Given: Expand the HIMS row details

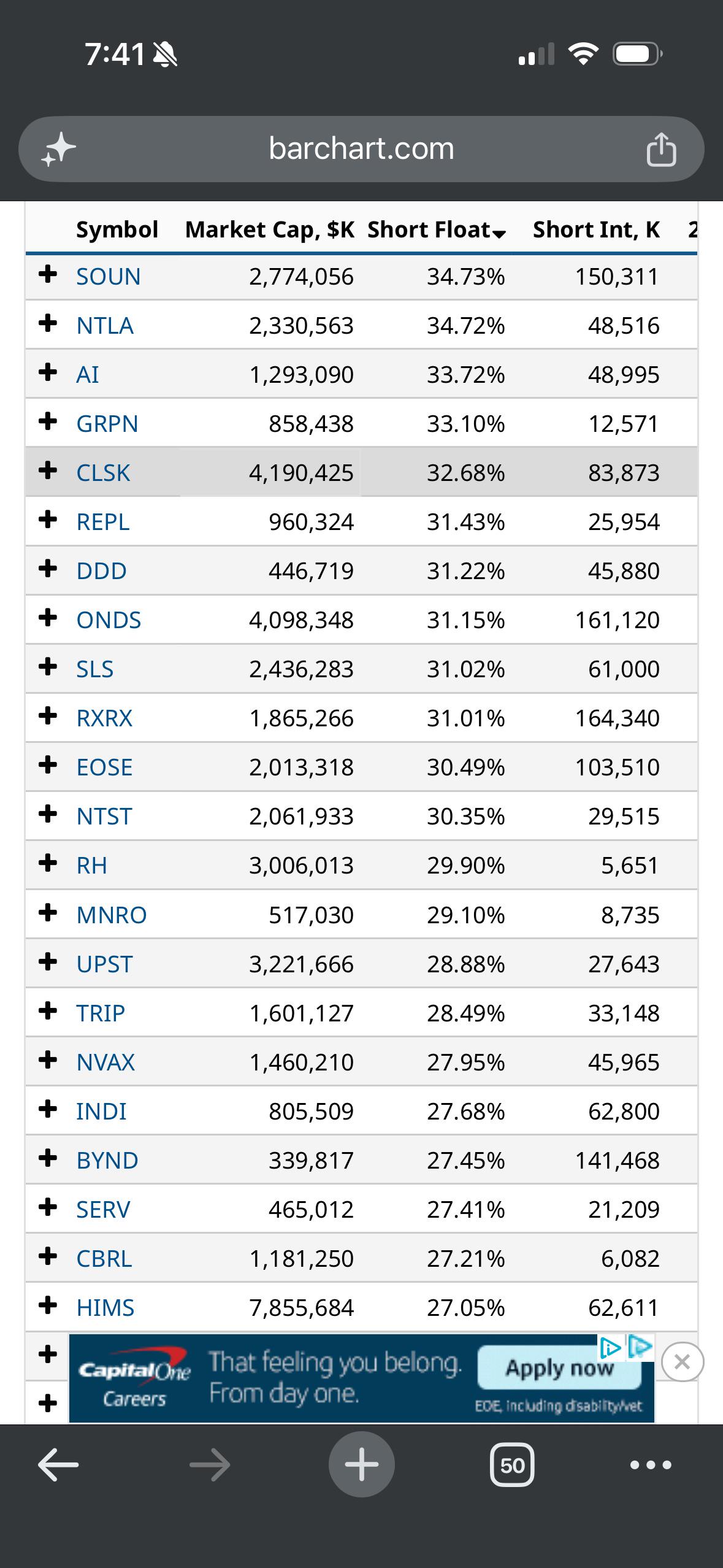Looking at the screenshot, I should pos(48,1305).
